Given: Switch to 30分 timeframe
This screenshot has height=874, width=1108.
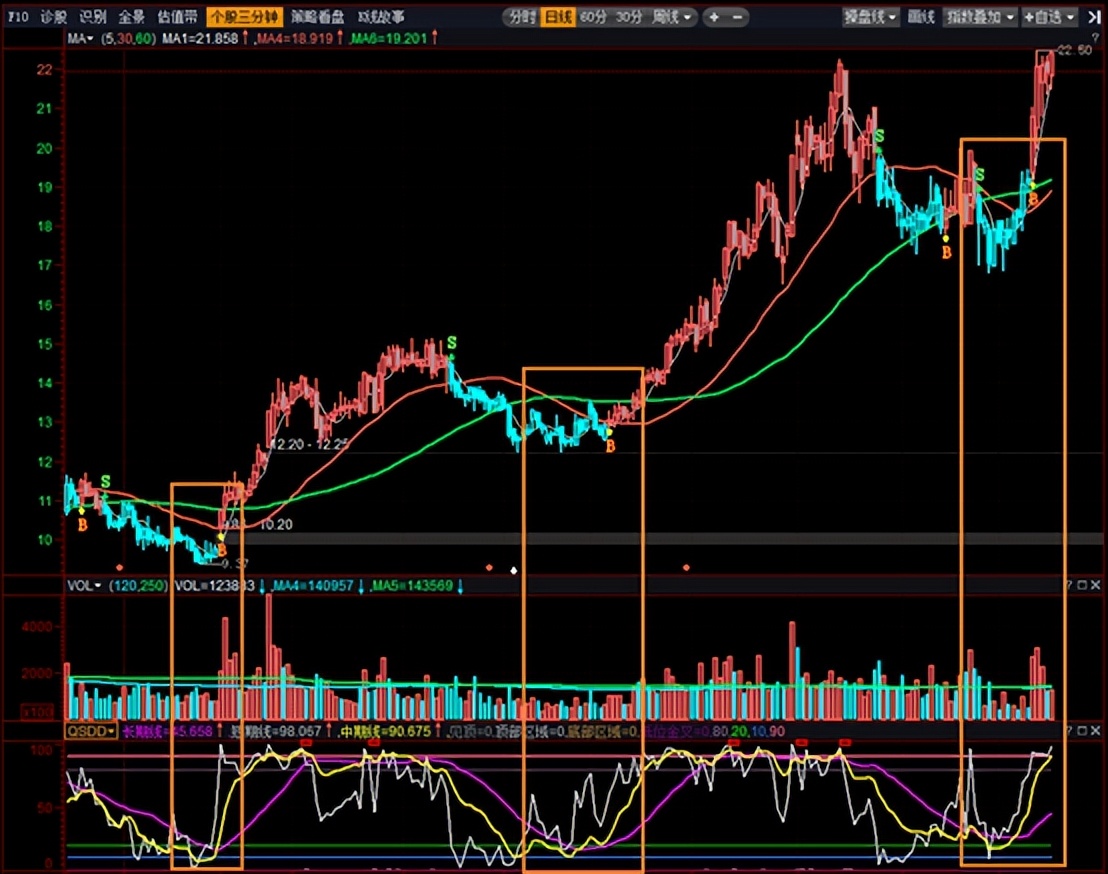Looking at the screenshot, I should 628,17.
